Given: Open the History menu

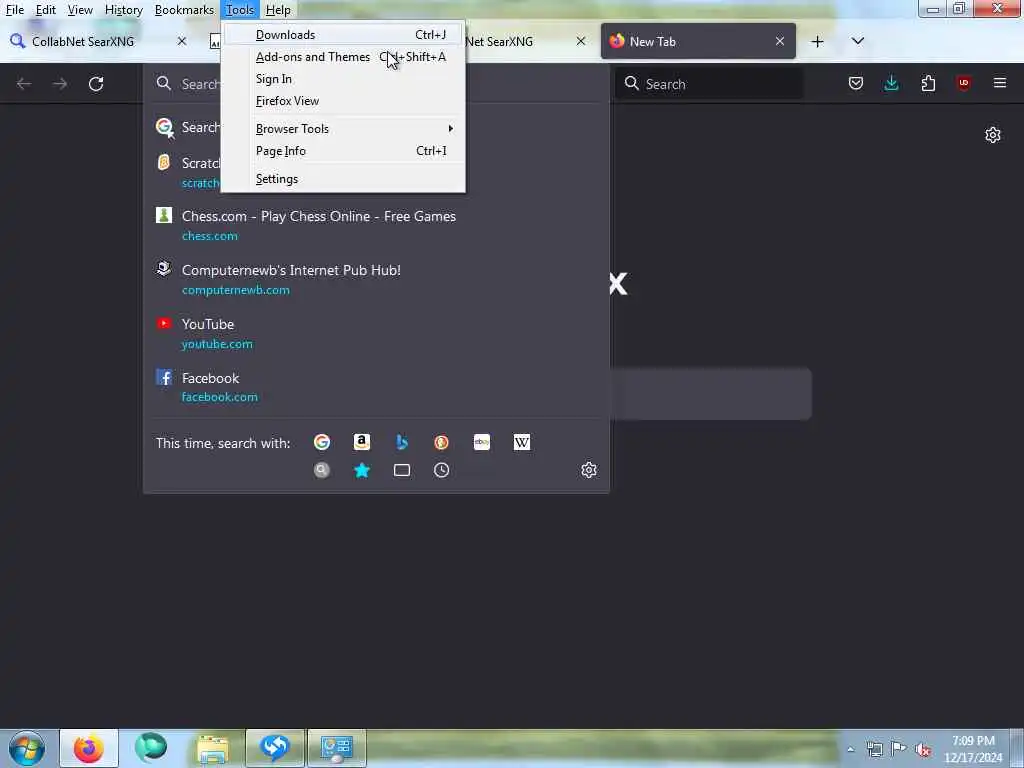Looking at the screenshot, I should (123, 10).
